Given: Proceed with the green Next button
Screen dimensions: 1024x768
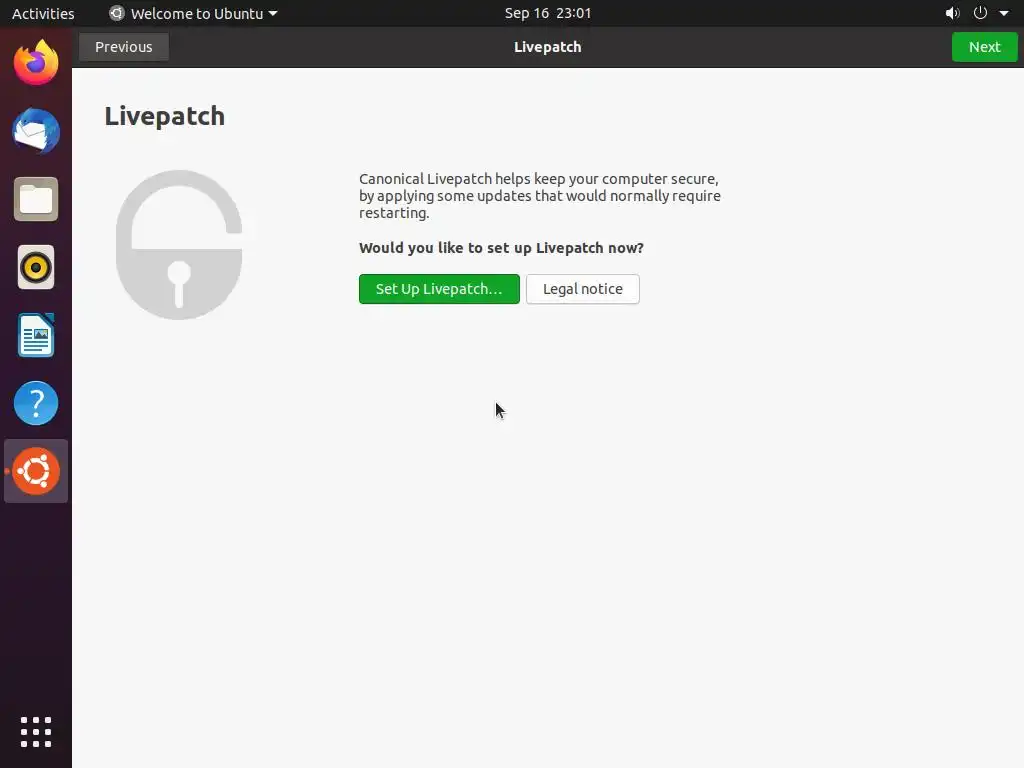Looking at the screenshot, I should [984, 47].
